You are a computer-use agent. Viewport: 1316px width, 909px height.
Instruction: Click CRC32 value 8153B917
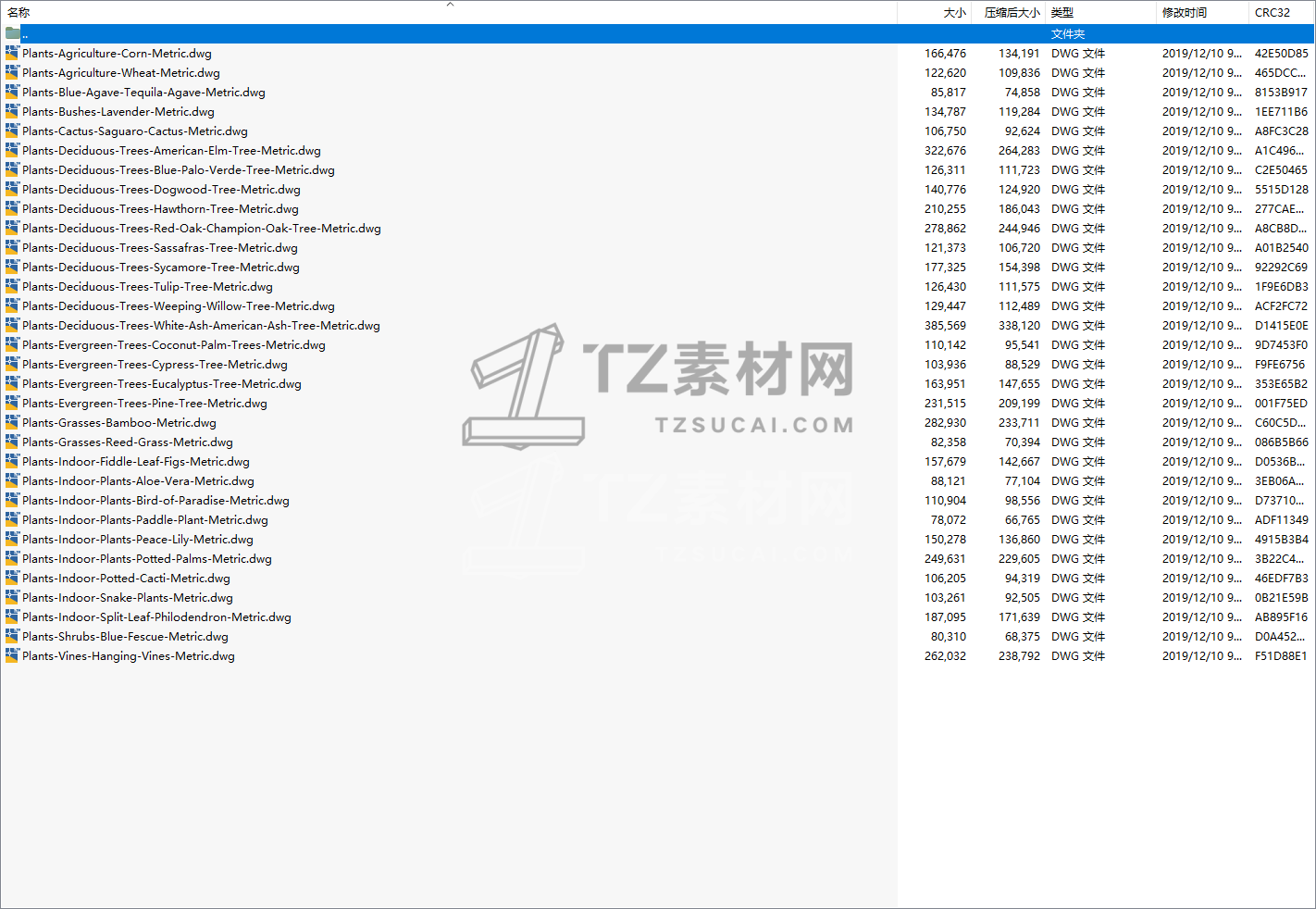click(x=1281, y=93)
